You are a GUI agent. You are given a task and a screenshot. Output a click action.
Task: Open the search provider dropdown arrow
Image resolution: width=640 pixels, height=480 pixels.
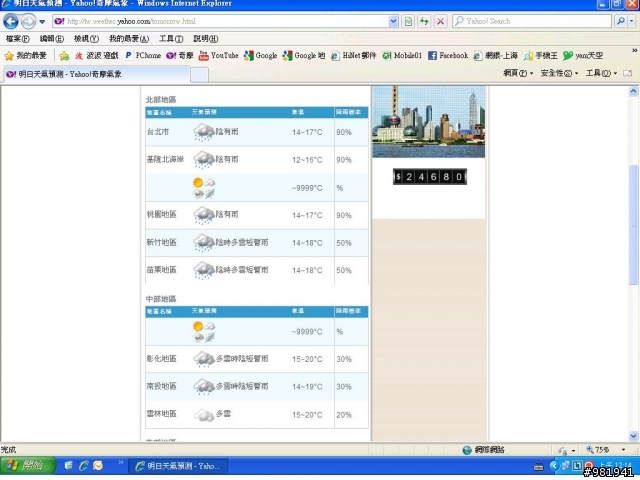click(632, 21)
